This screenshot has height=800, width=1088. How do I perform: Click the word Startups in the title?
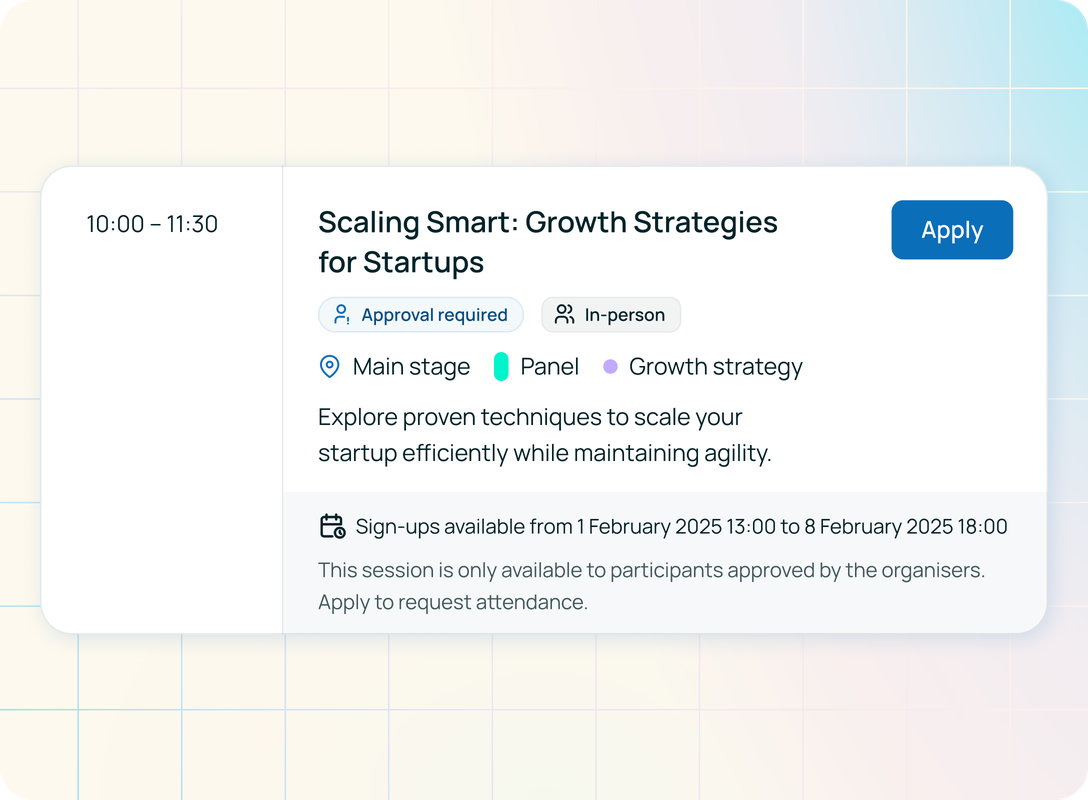[x=423, y=263]
